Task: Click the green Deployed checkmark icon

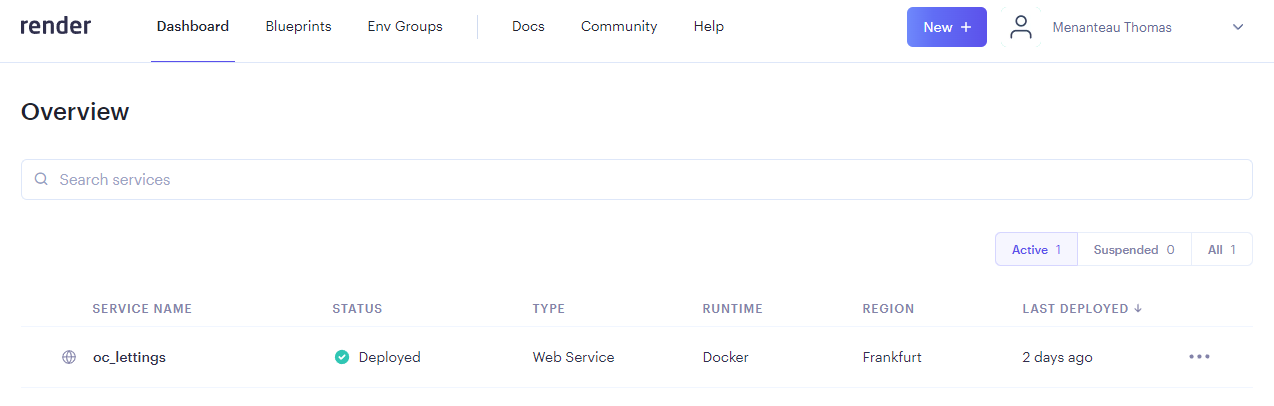Action: click(x=342, y=357)
